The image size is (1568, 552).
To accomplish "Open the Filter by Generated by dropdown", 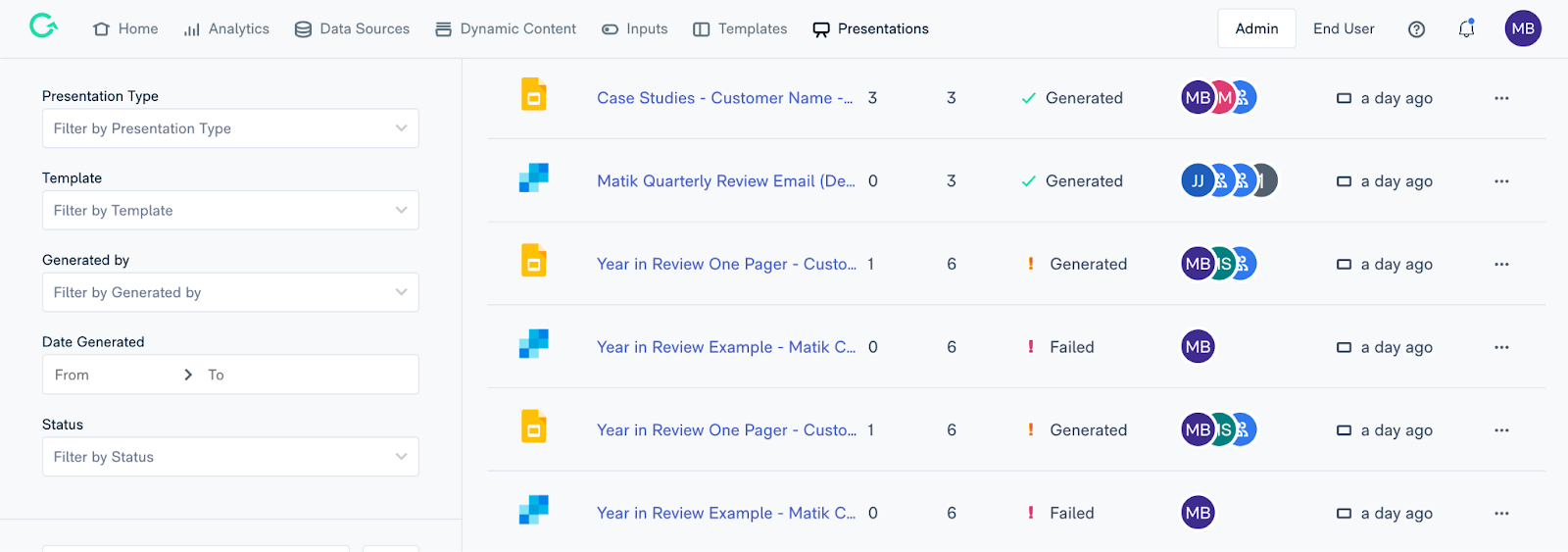I will point(230,292).
